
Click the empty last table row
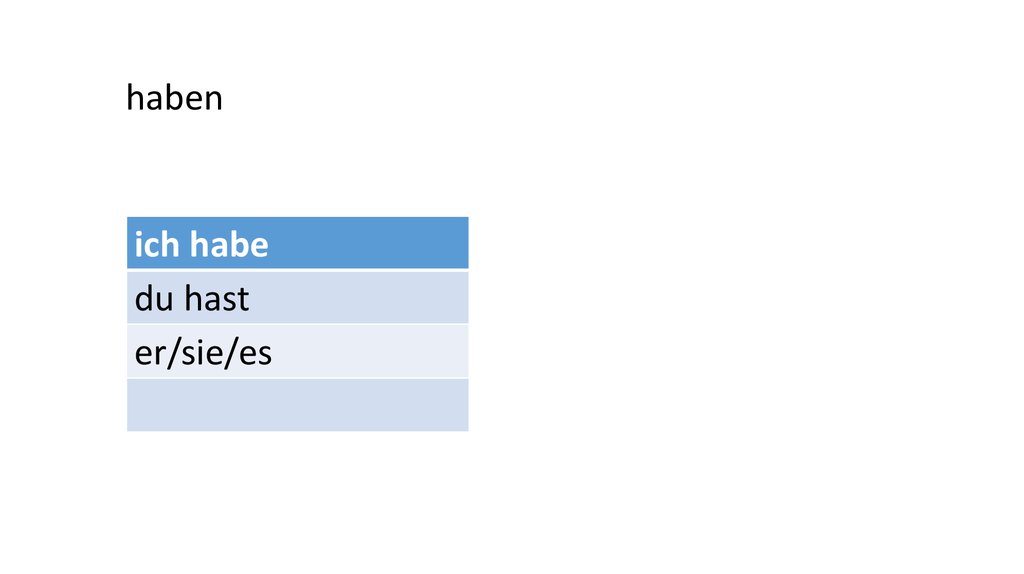click(297, 405)
